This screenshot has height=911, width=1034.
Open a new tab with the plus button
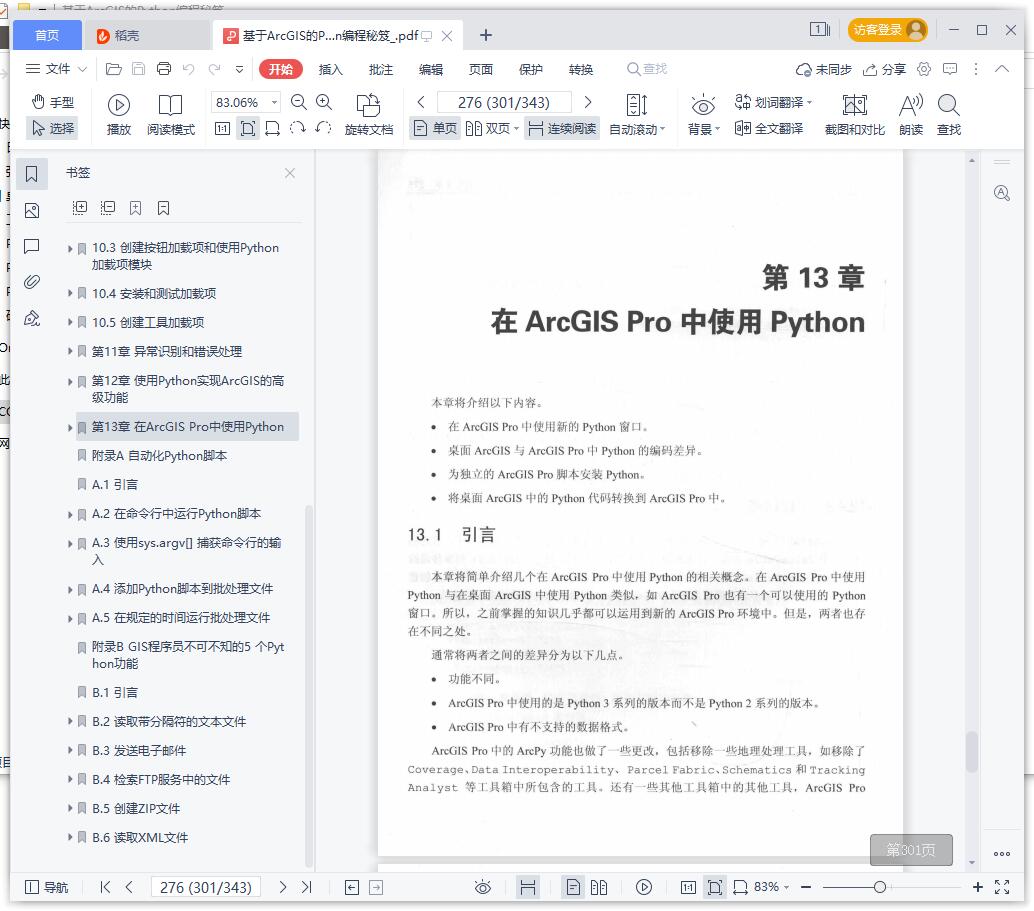pos(486,35)
